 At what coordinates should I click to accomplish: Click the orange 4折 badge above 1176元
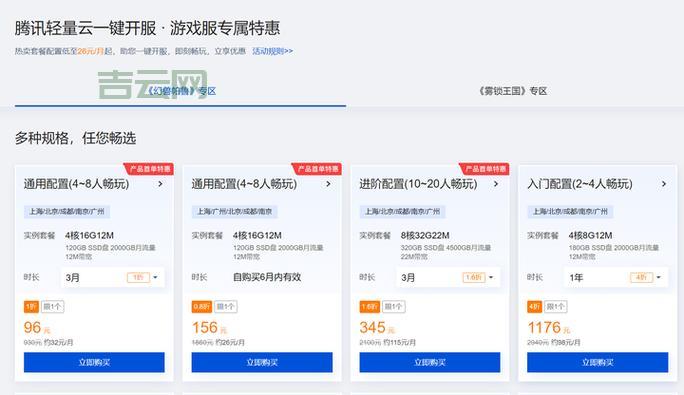pos(534,306)
